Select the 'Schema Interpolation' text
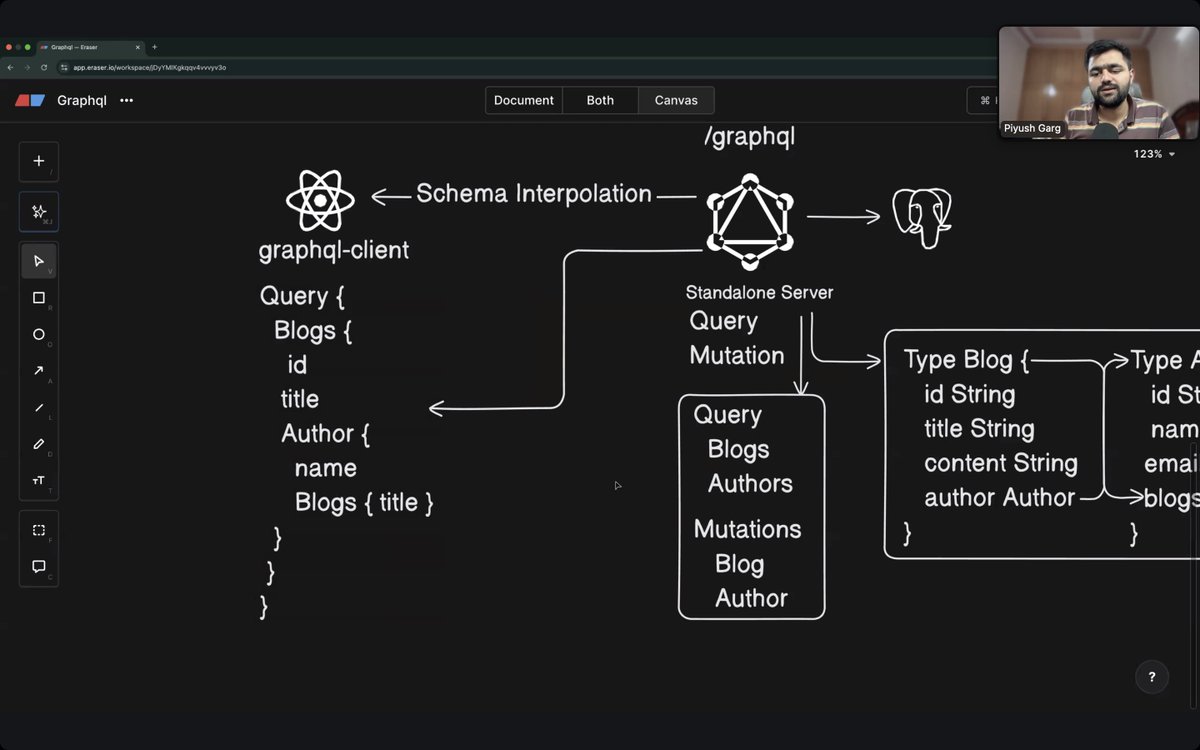 click(534, 194)
